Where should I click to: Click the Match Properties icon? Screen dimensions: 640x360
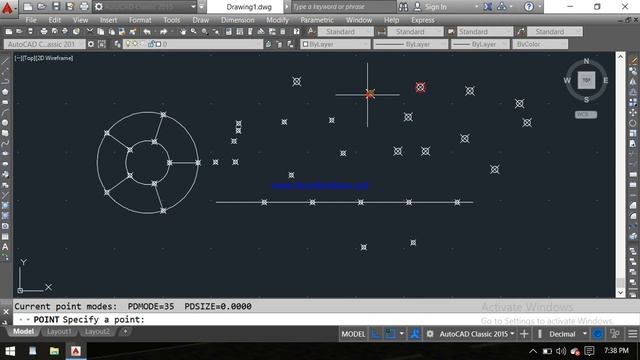coord(133,31)
